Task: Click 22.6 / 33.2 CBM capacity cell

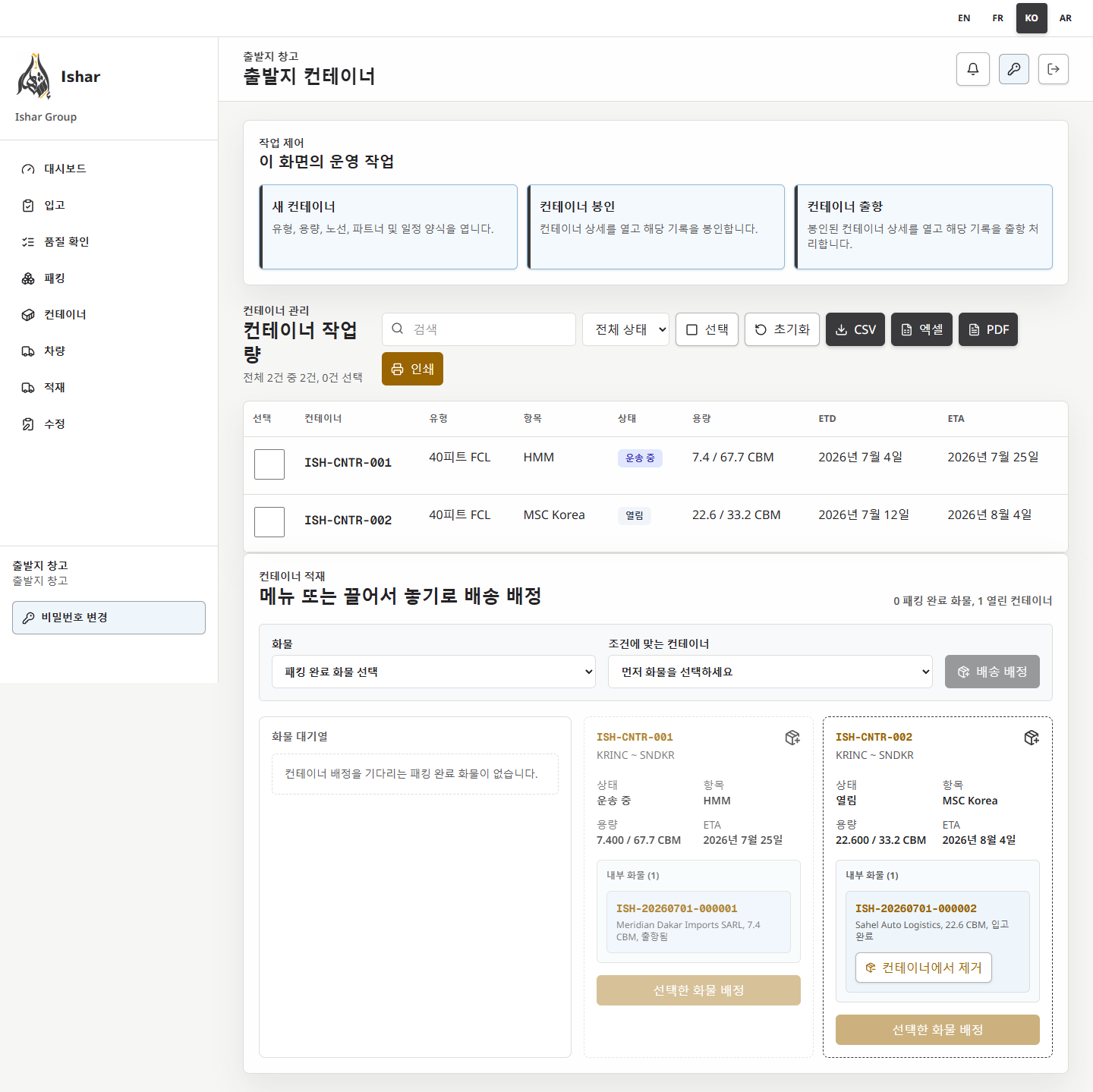Action: pos(736,515)
